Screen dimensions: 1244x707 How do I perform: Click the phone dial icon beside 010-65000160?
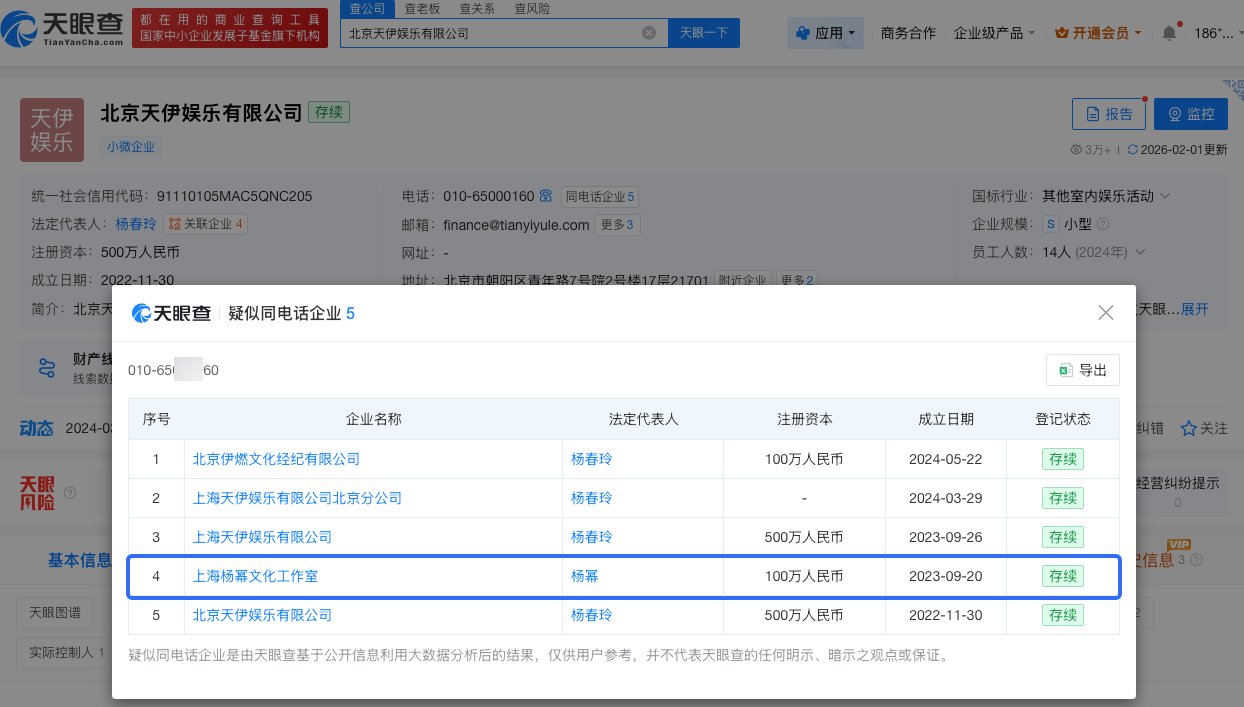(545, 196)
